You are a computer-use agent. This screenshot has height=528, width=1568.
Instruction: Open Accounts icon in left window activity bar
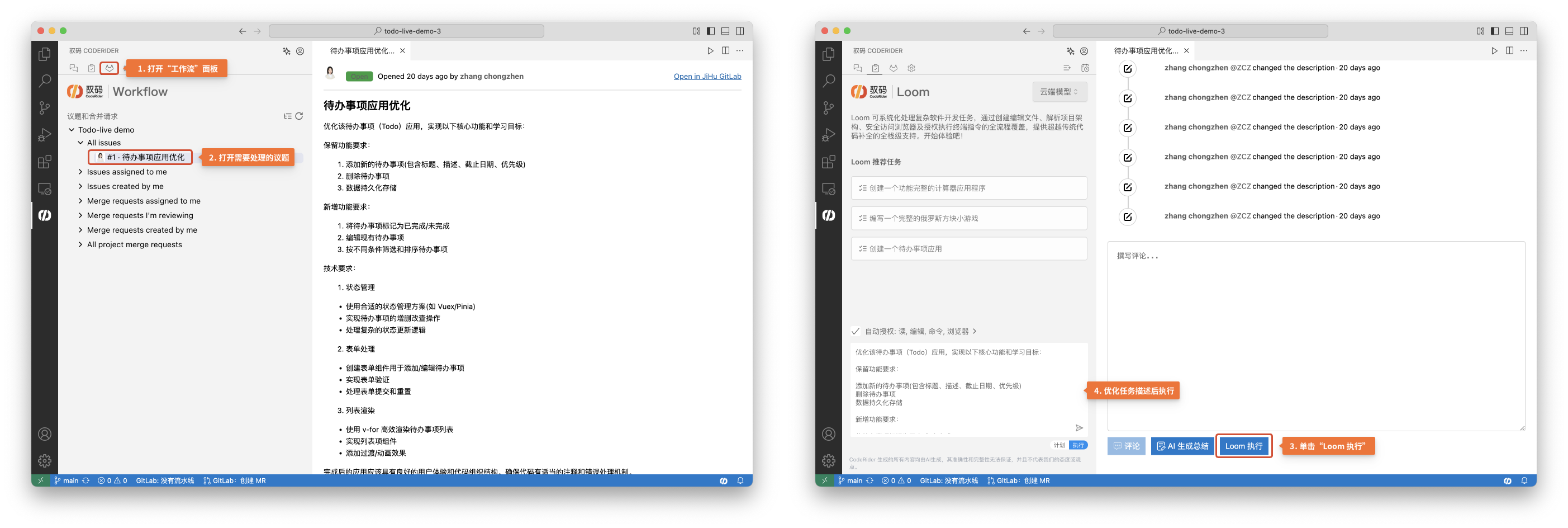(45, 433)
